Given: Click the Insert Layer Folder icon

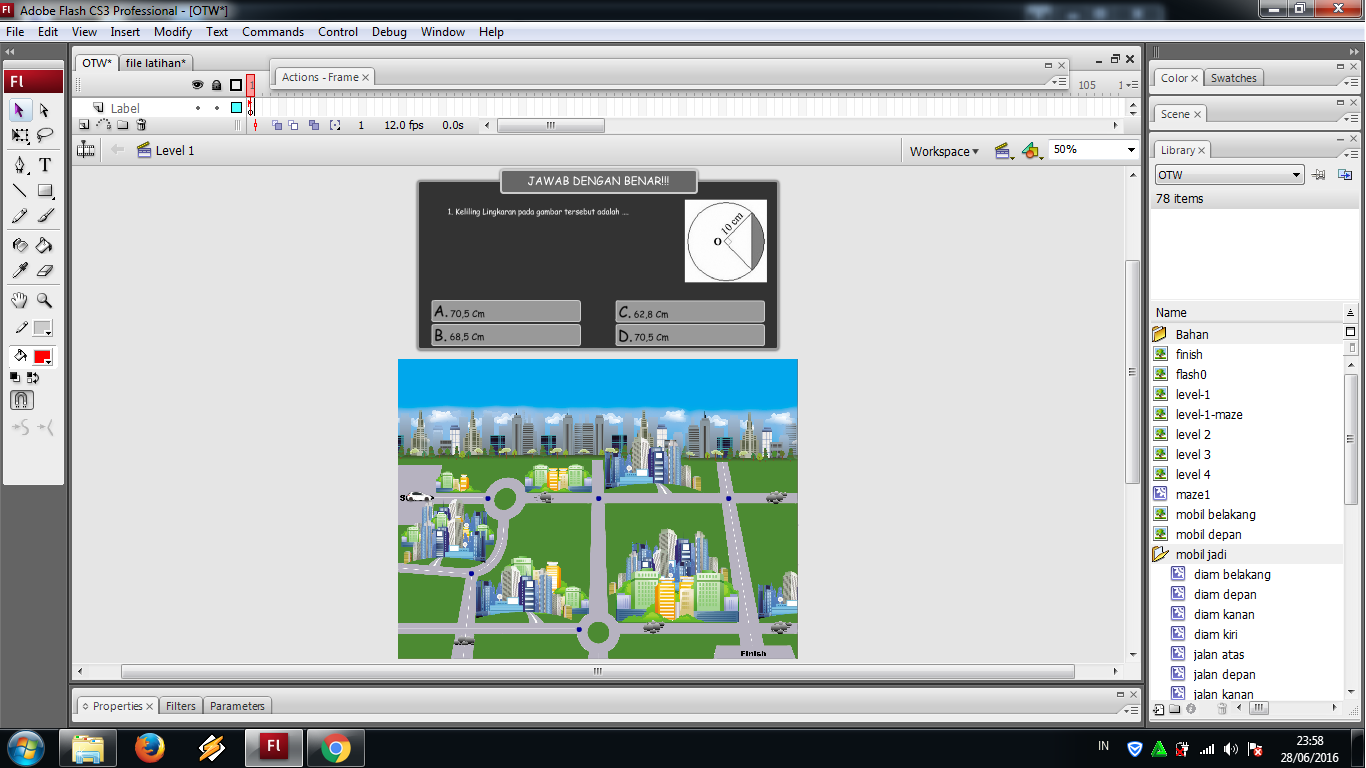Looking at the screenshot, I should [x=123, y=125].
